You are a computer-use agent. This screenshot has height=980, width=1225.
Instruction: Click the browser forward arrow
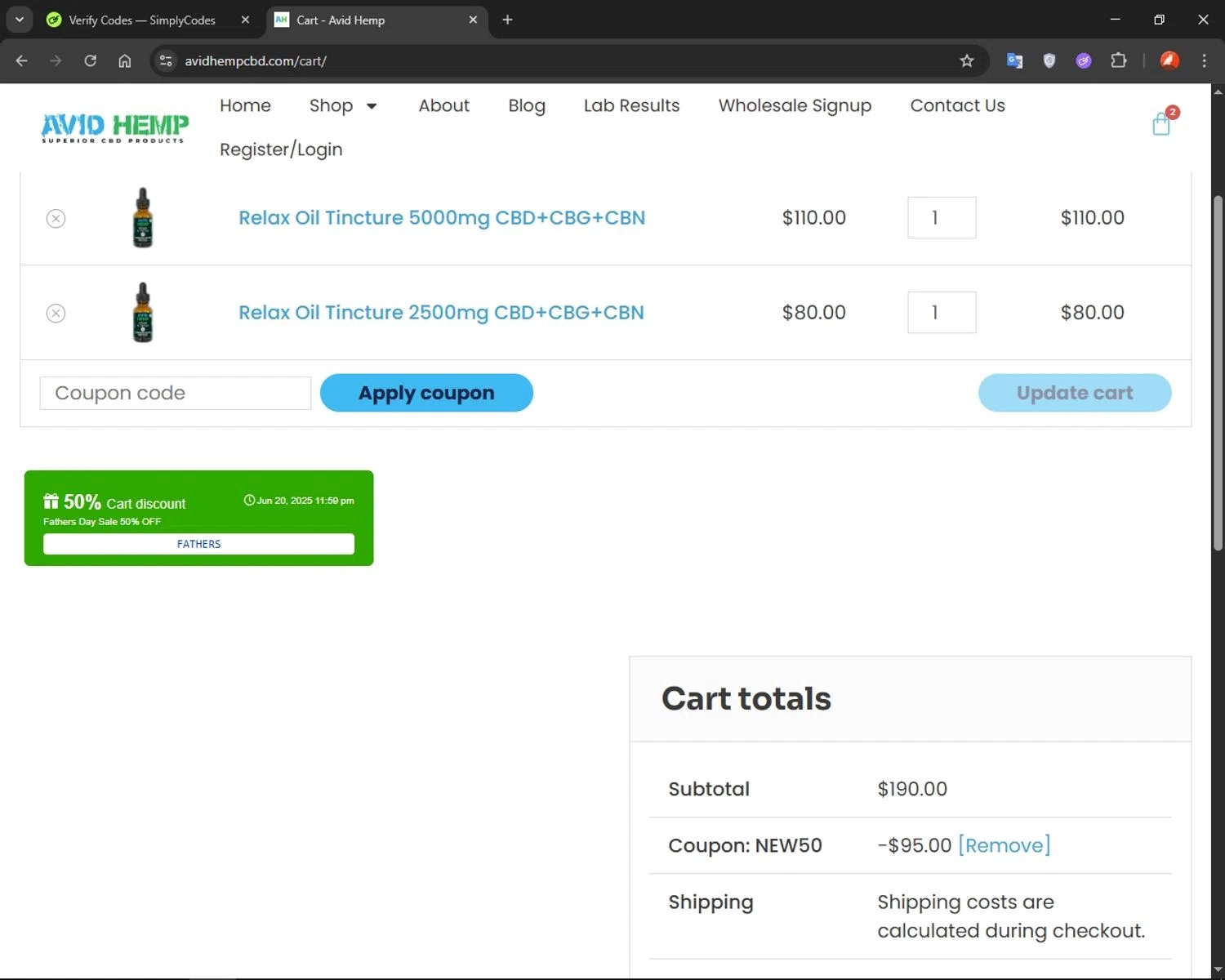[56, 60]
